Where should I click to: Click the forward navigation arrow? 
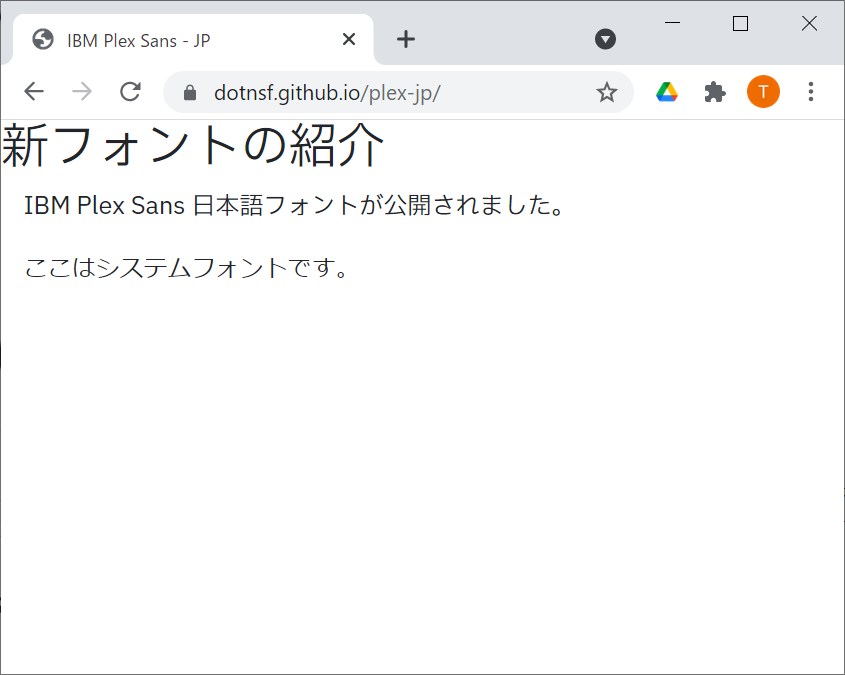tap(82, 92)
